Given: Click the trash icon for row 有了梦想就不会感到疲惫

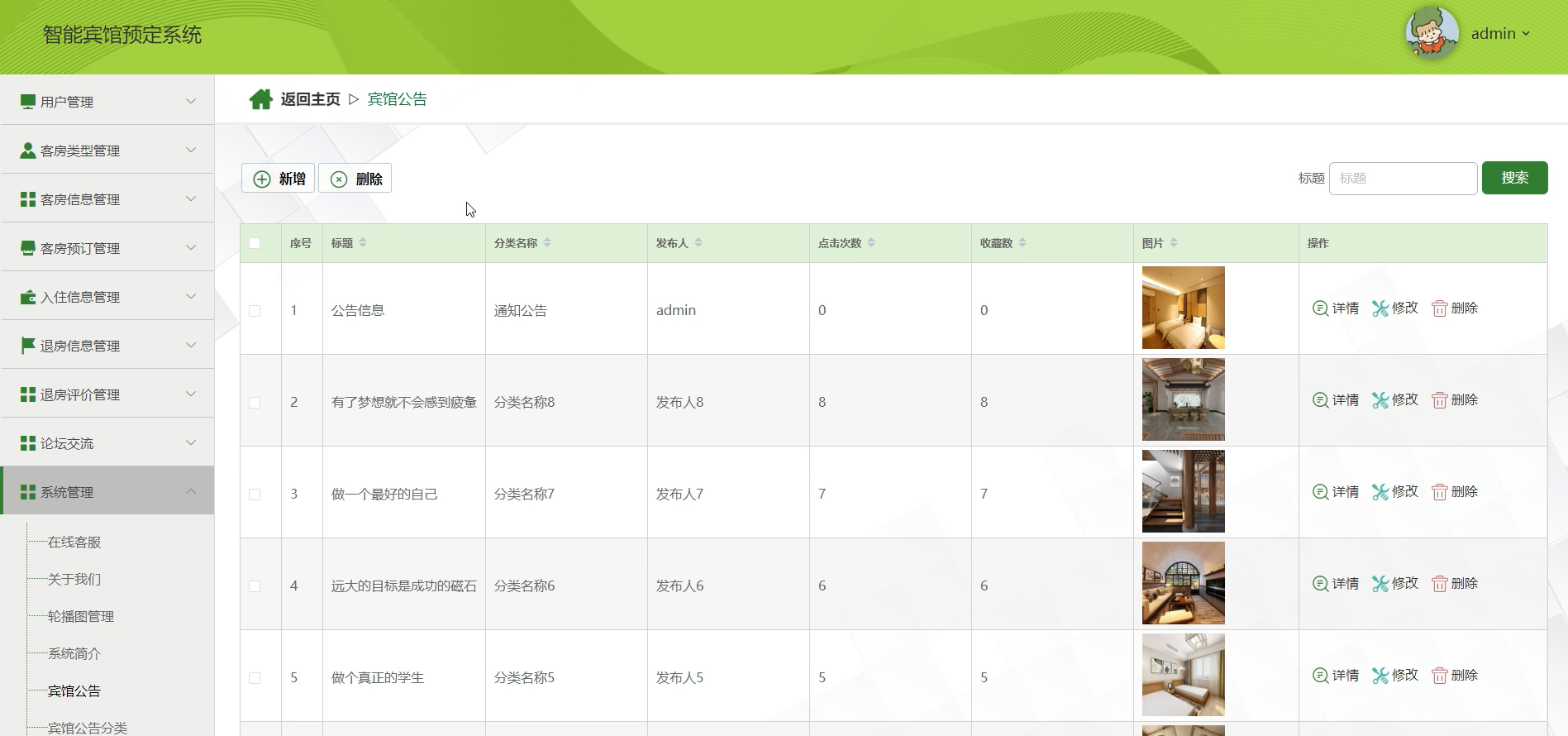Looking at the screenshot, I should coord(1440,400).
